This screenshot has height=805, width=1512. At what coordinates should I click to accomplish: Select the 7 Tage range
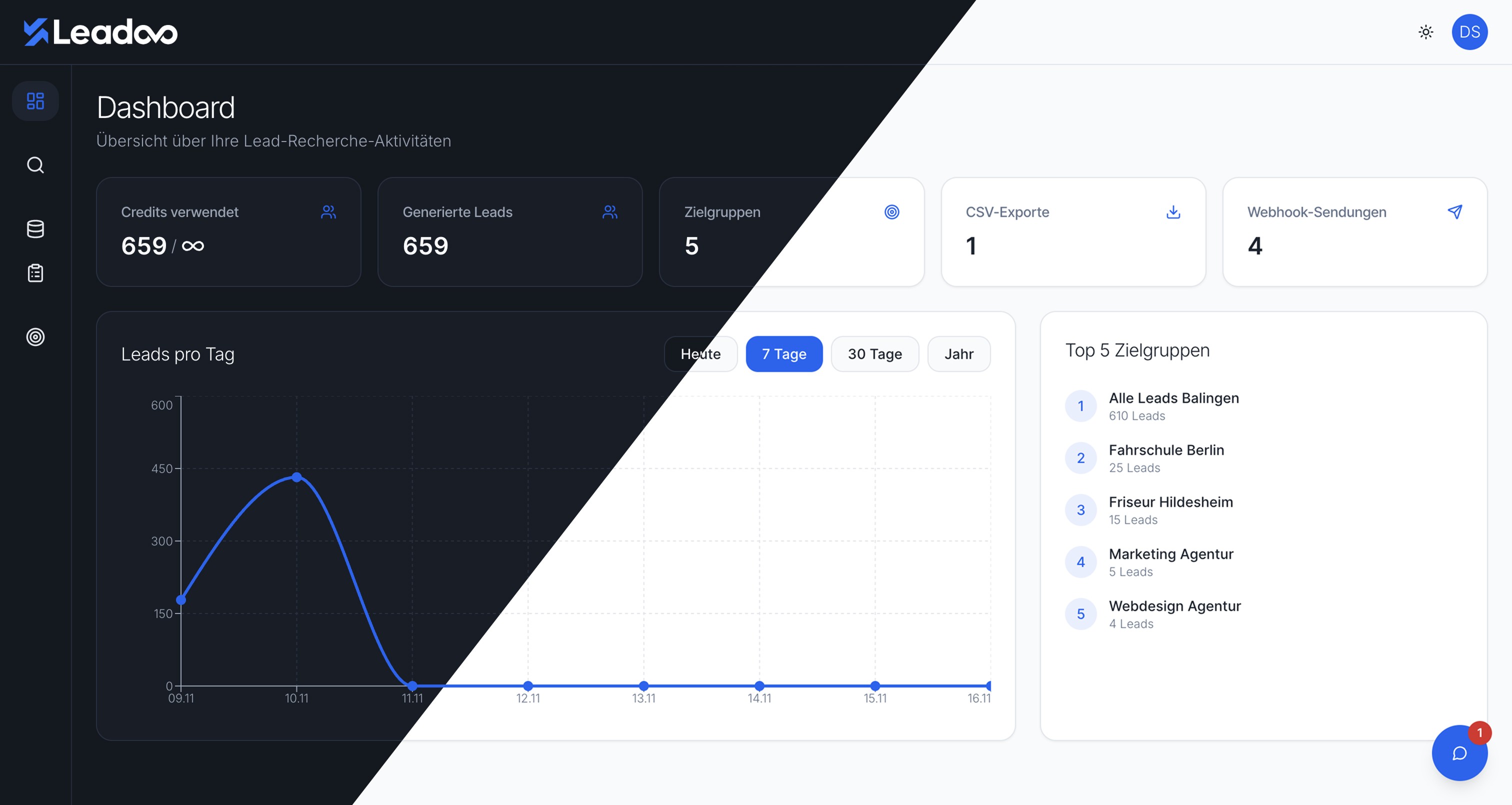pos(783,354)
